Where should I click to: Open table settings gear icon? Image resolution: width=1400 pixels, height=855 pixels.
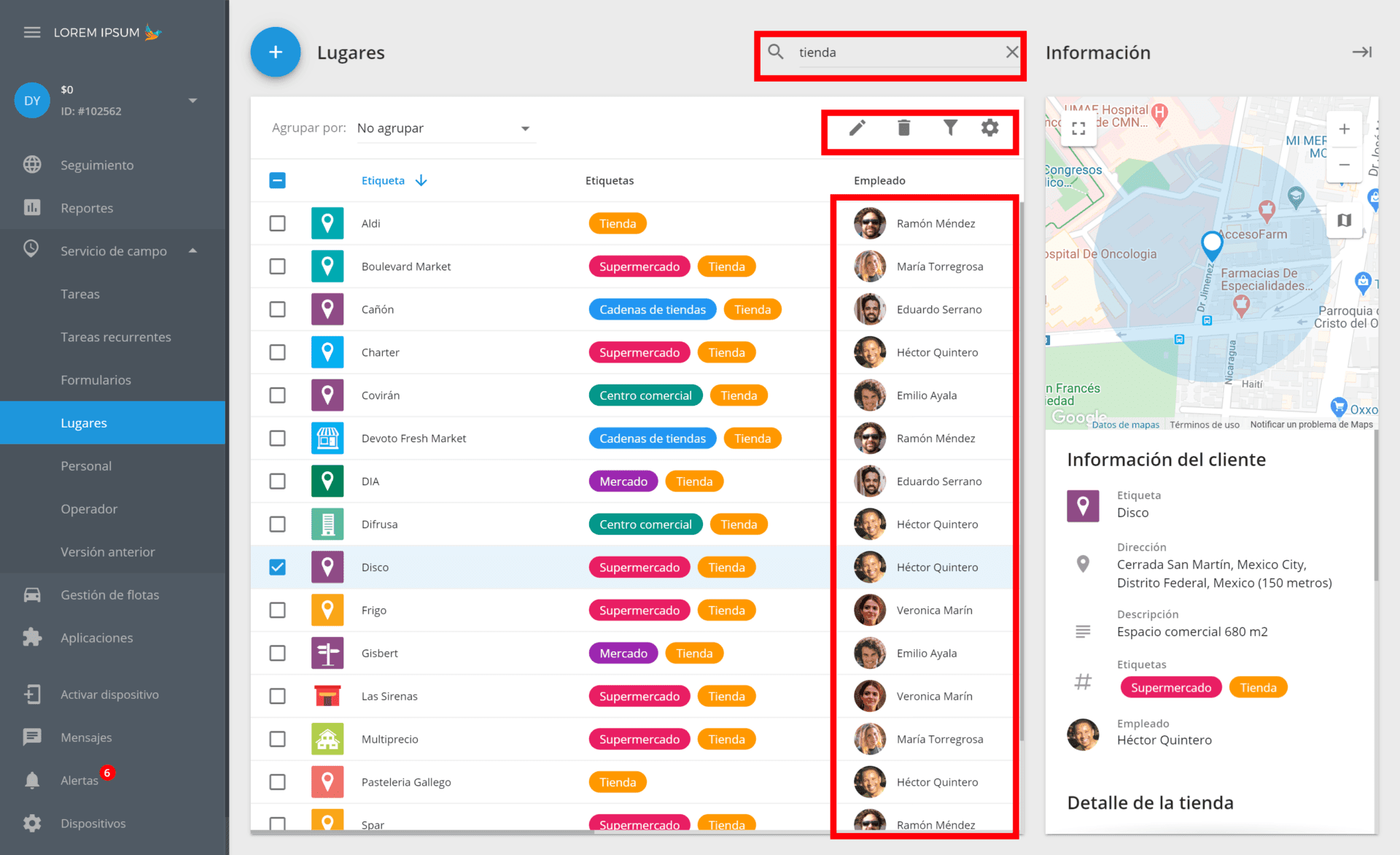click(989, 128)
